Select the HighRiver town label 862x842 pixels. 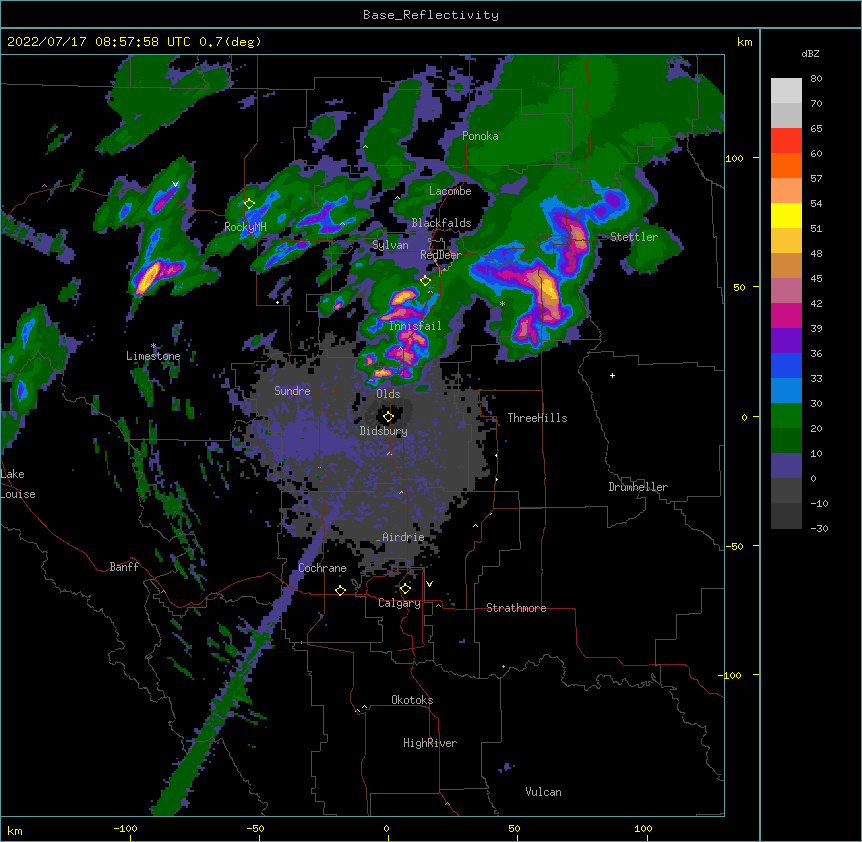pos(430,743)
